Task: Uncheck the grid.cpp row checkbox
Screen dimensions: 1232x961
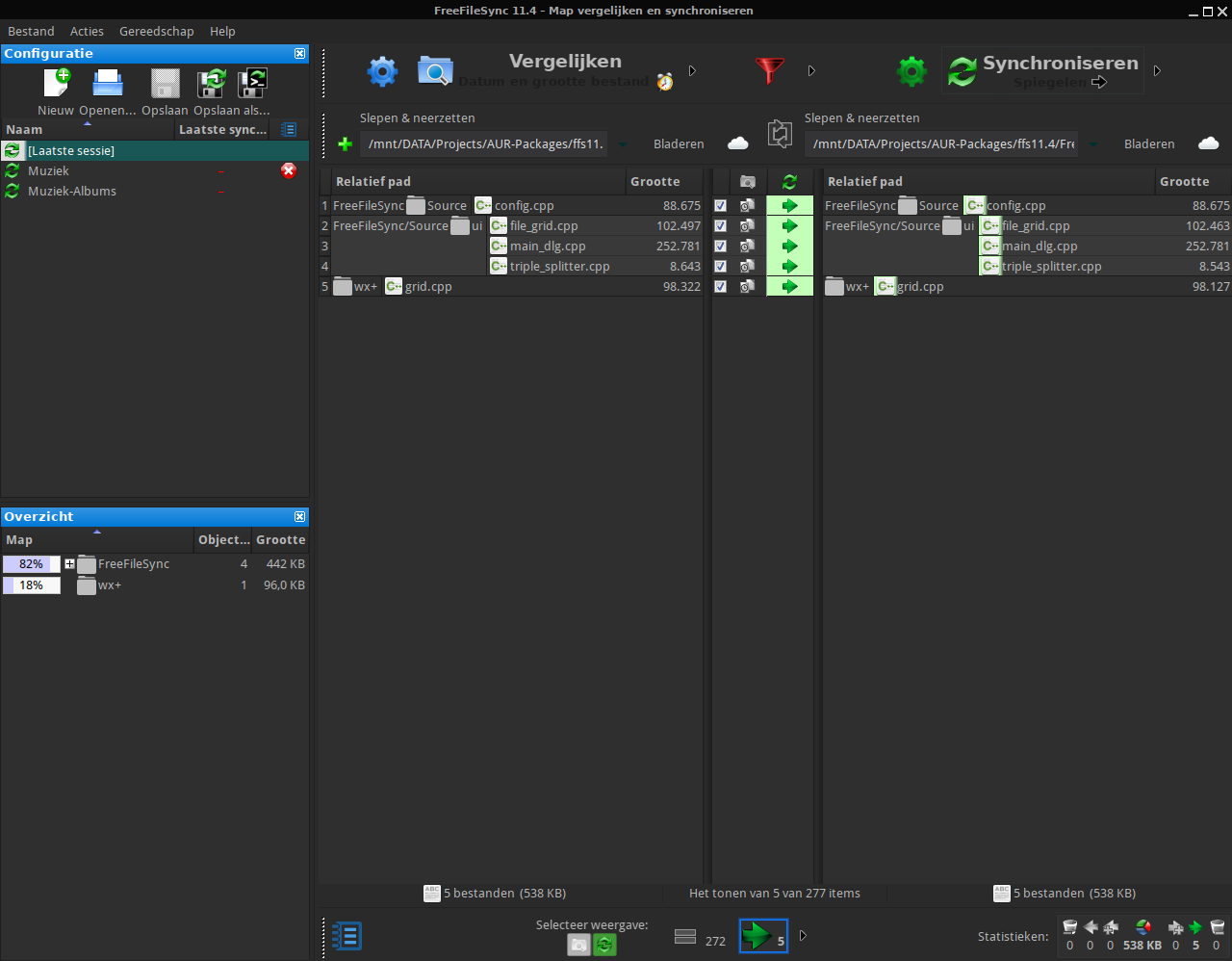Action: click(720, 286)
